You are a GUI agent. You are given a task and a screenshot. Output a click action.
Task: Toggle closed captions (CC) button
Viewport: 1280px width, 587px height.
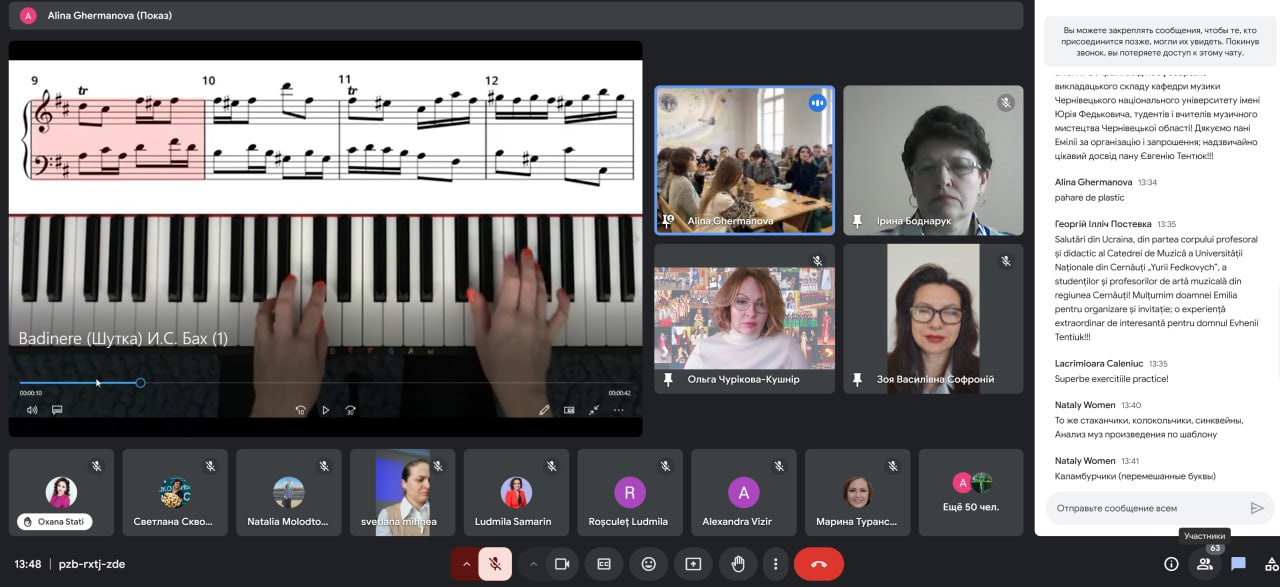click(x=604, y=564)
